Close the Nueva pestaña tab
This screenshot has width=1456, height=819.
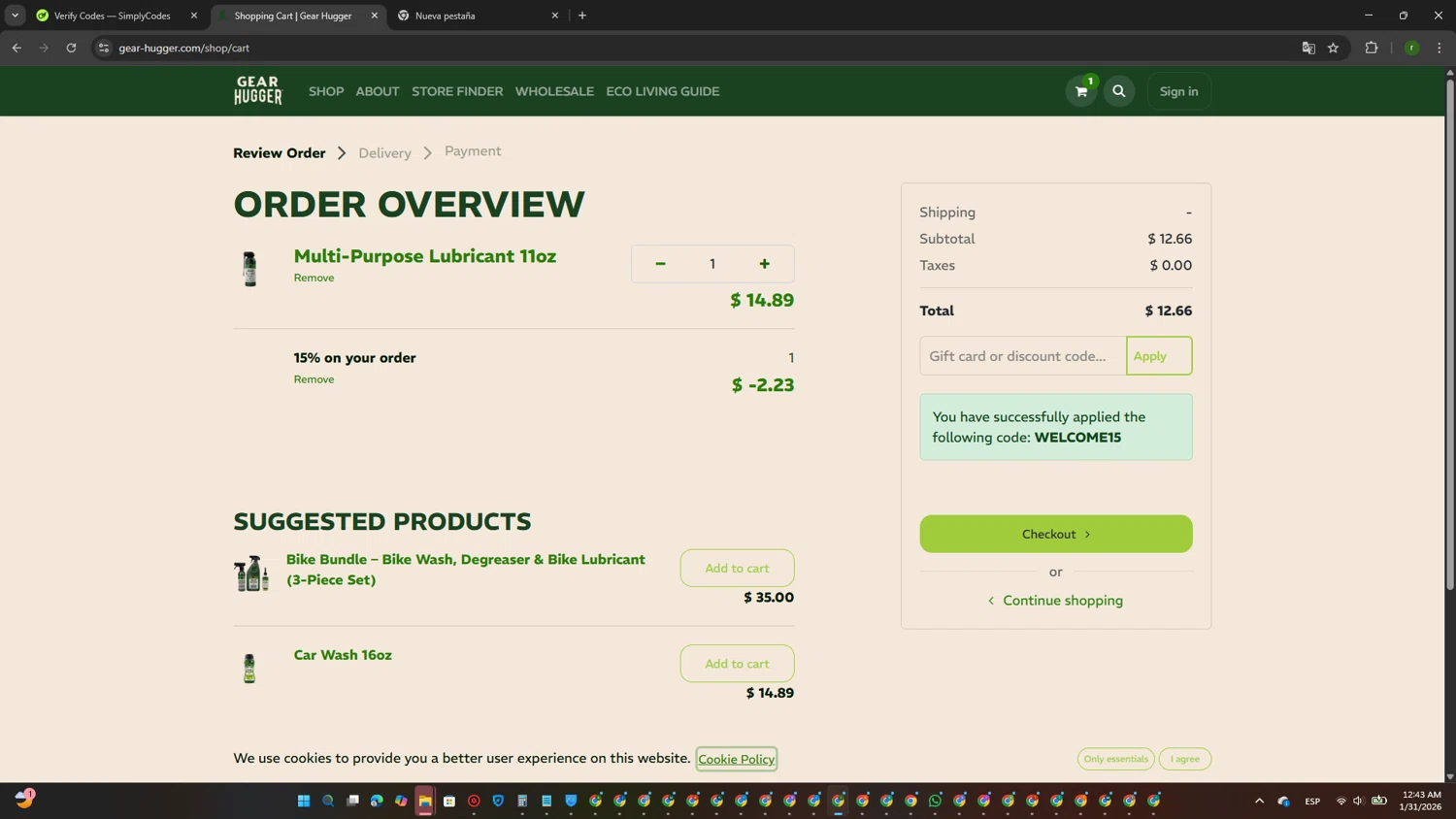555,16
